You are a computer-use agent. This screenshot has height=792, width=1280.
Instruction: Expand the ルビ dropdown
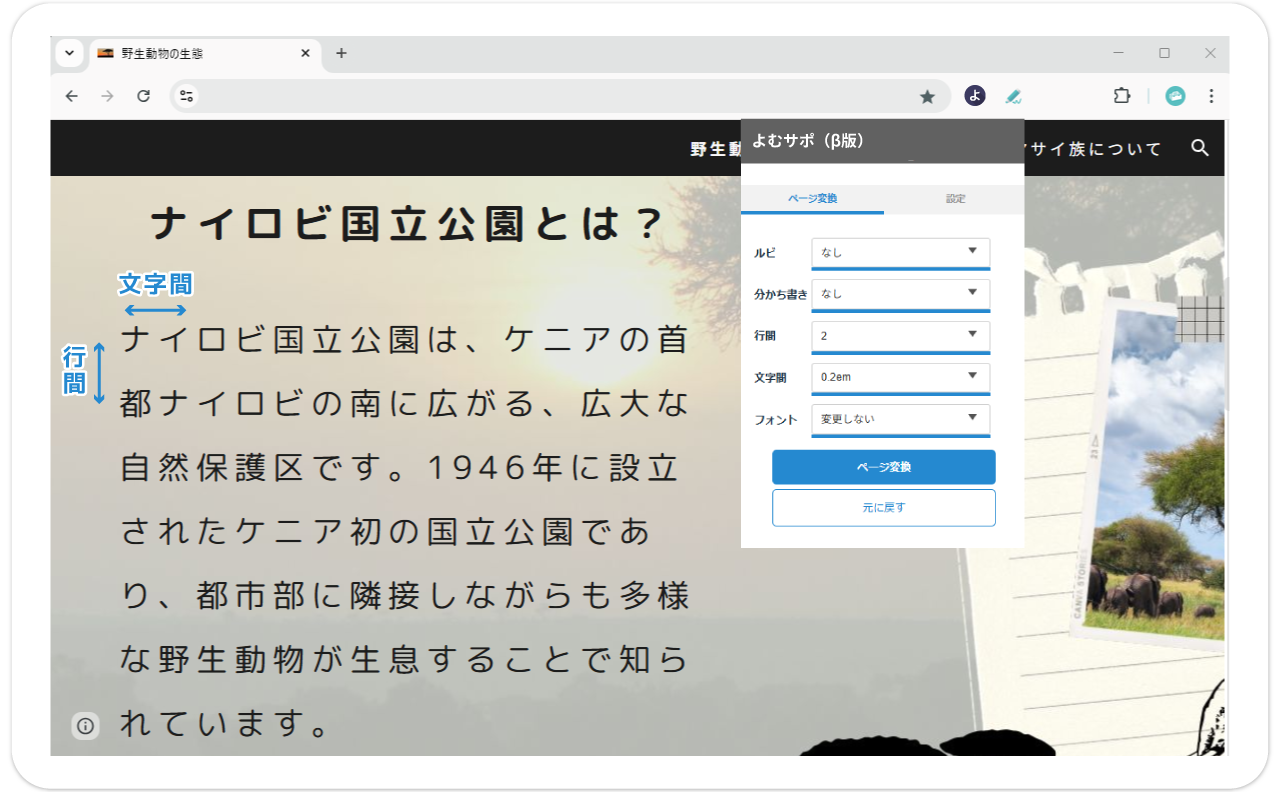[x=900, y=252]
